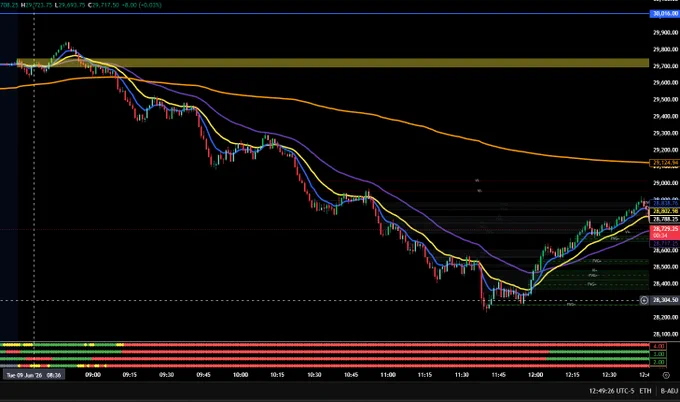This screenshot has height=402, width=680.
Task: Click the high value H29,723.75 in the header
Action: coord(36,5)
